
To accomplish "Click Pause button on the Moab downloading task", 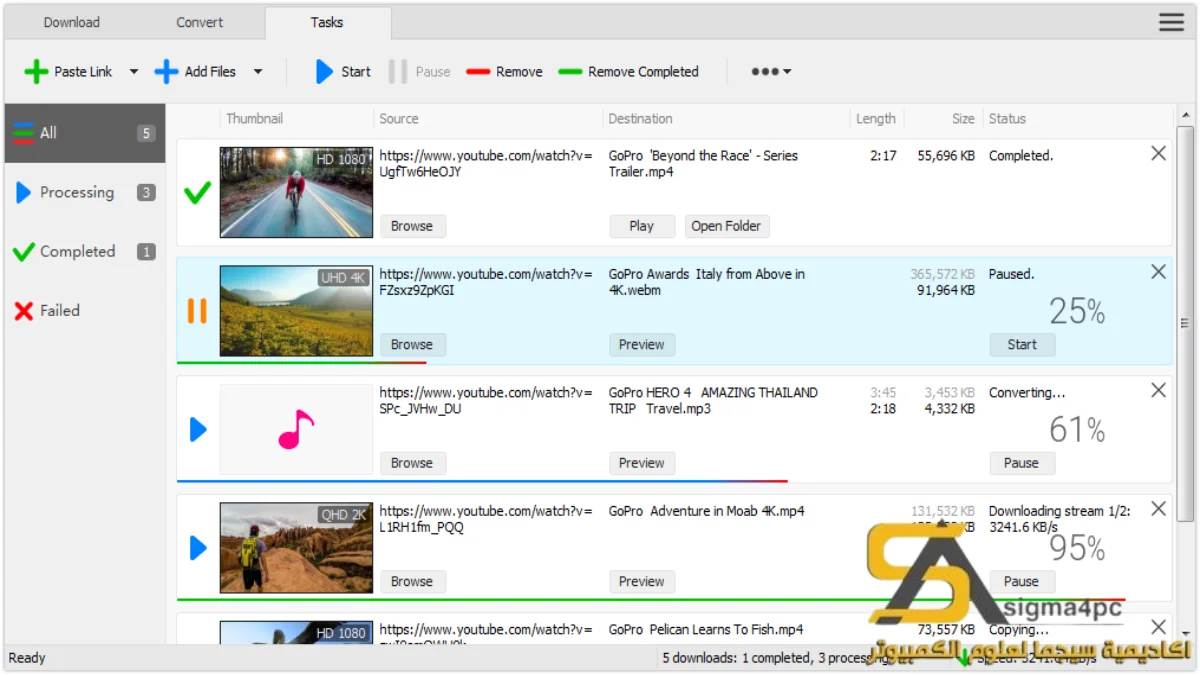I will (x=1022, y=581).
